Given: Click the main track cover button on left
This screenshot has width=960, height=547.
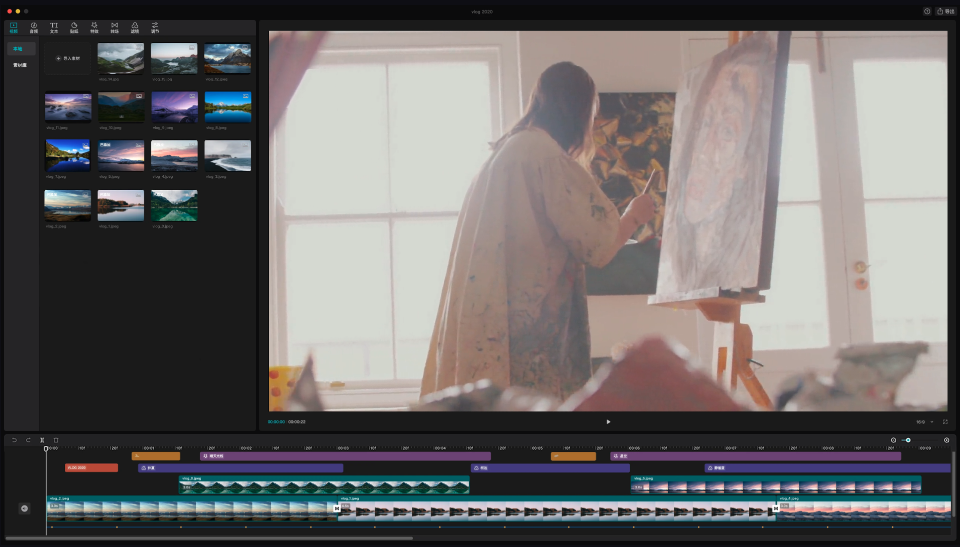Looking at the screenshot, I should pyautogui.click(x=24, y=508).
